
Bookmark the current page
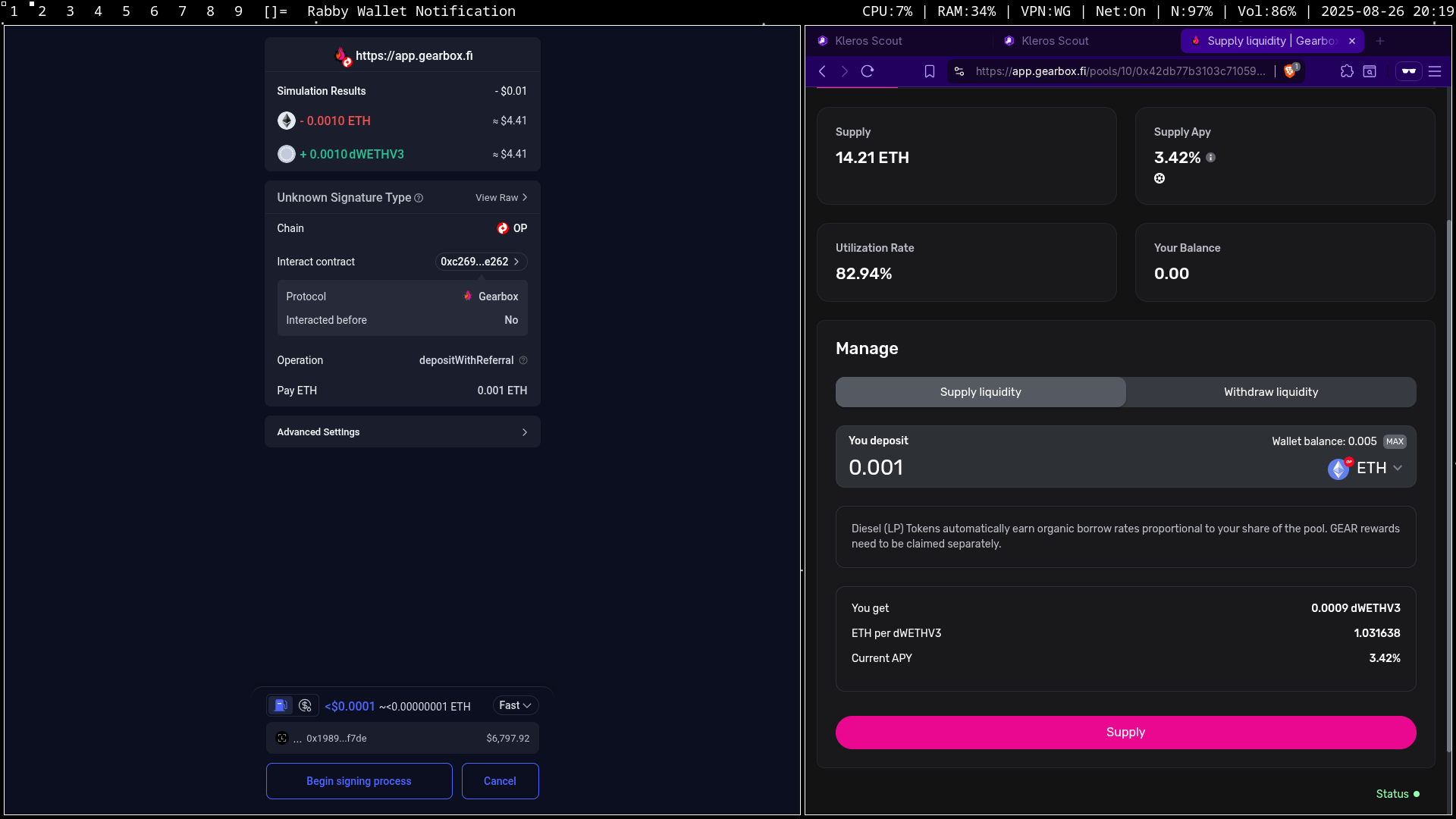click(x=930, y=71)
